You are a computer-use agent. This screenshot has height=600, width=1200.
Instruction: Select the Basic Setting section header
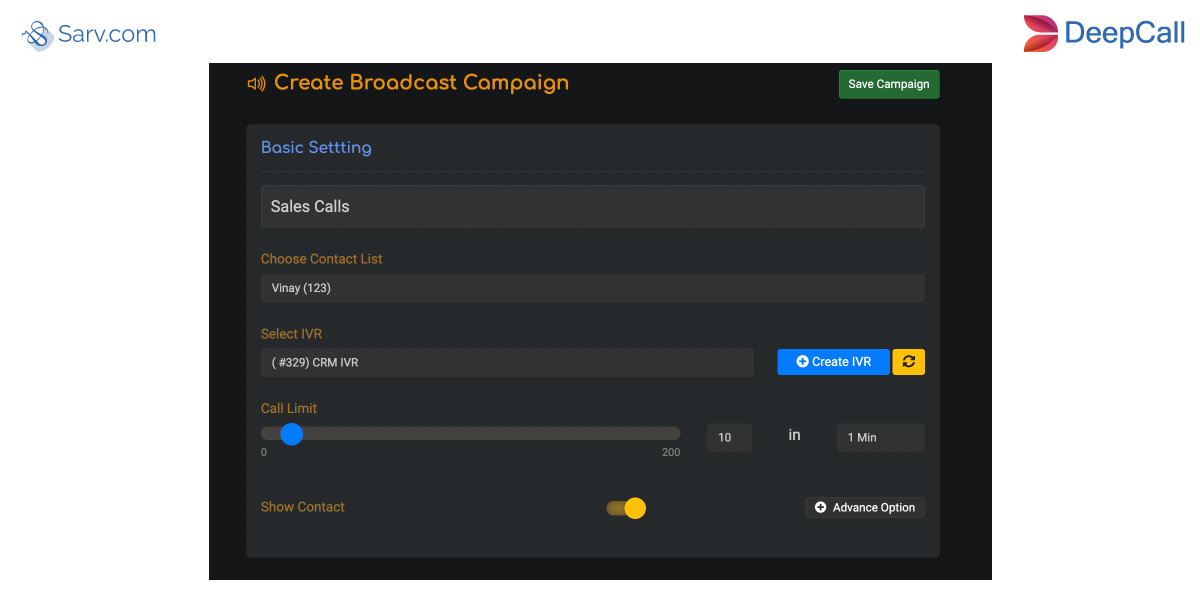316,147
